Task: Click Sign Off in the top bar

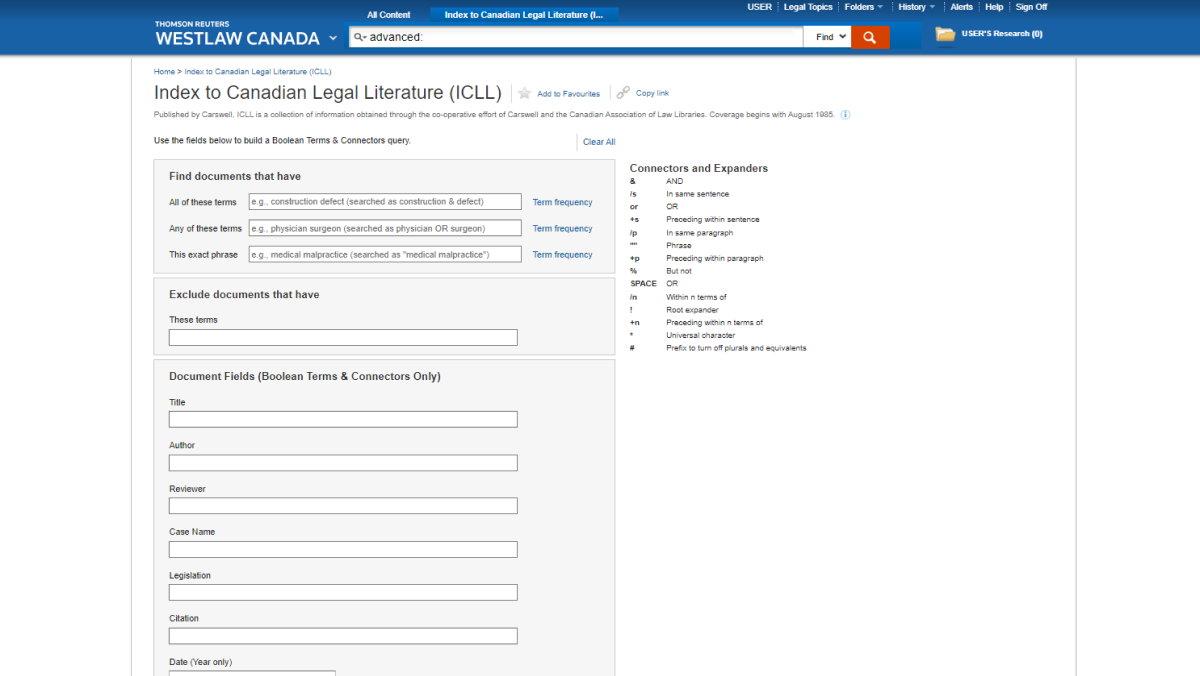Action: pyautogui.click(x=1031, y=7)
